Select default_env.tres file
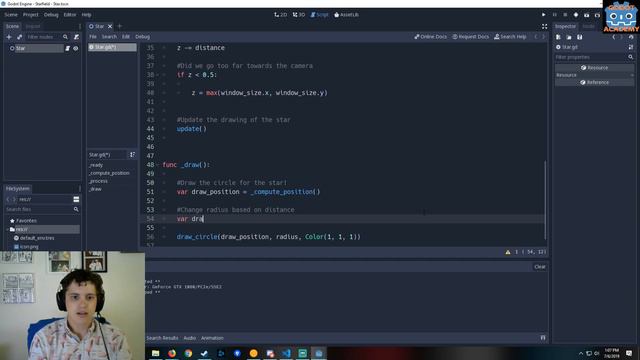The image size is (640, 360). pos(37,238)
